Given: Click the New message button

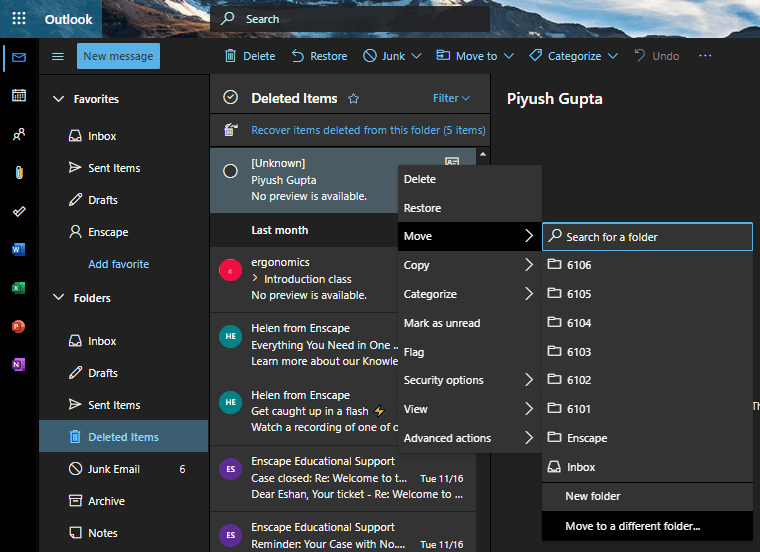Looking at the screenshot, I should point(118,56).
